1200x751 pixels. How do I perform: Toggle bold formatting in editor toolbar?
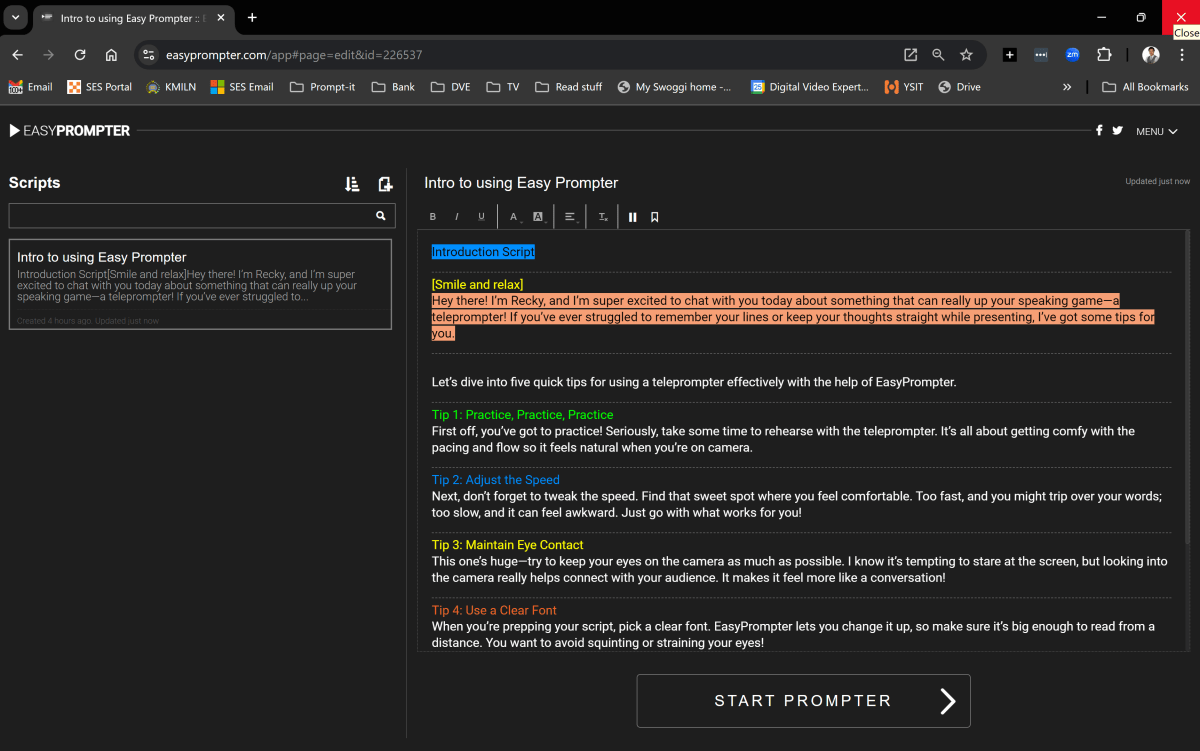click(x=433, y=217)
